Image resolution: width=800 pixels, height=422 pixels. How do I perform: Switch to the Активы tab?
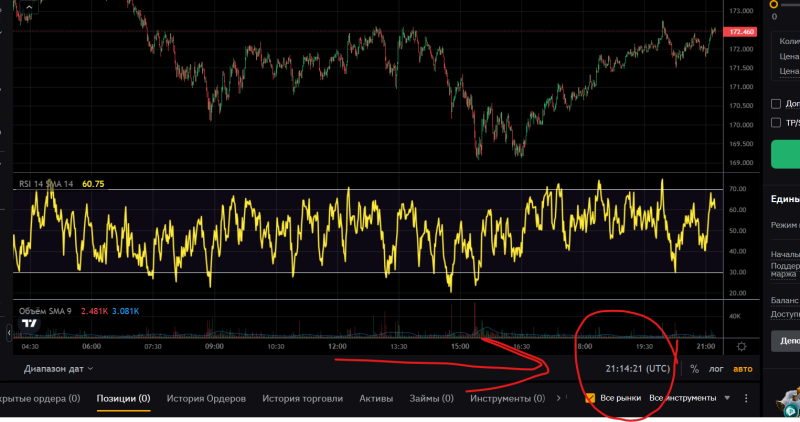coord(376,399)
